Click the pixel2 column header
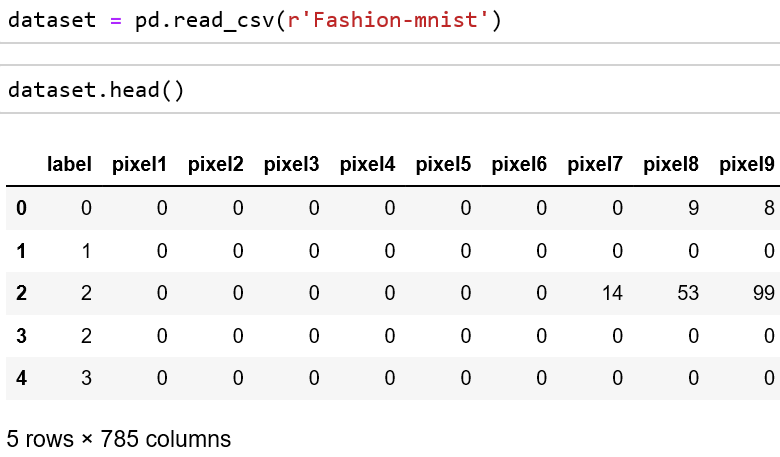This screenshot has height=457, width=780. pos(215,164)
